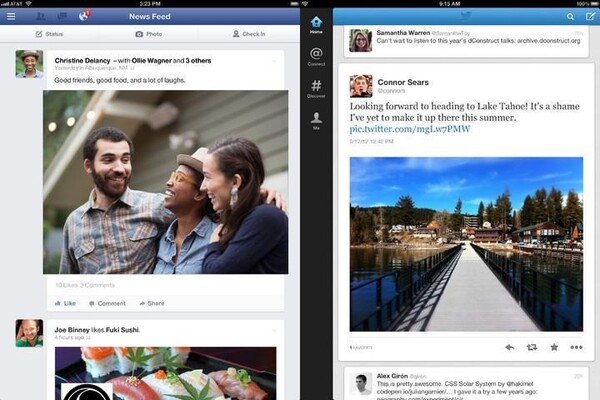The height and width of the screenshot is (400, 600).
Task: Open Facebook notifications globe icon
Action: (84, 16)
